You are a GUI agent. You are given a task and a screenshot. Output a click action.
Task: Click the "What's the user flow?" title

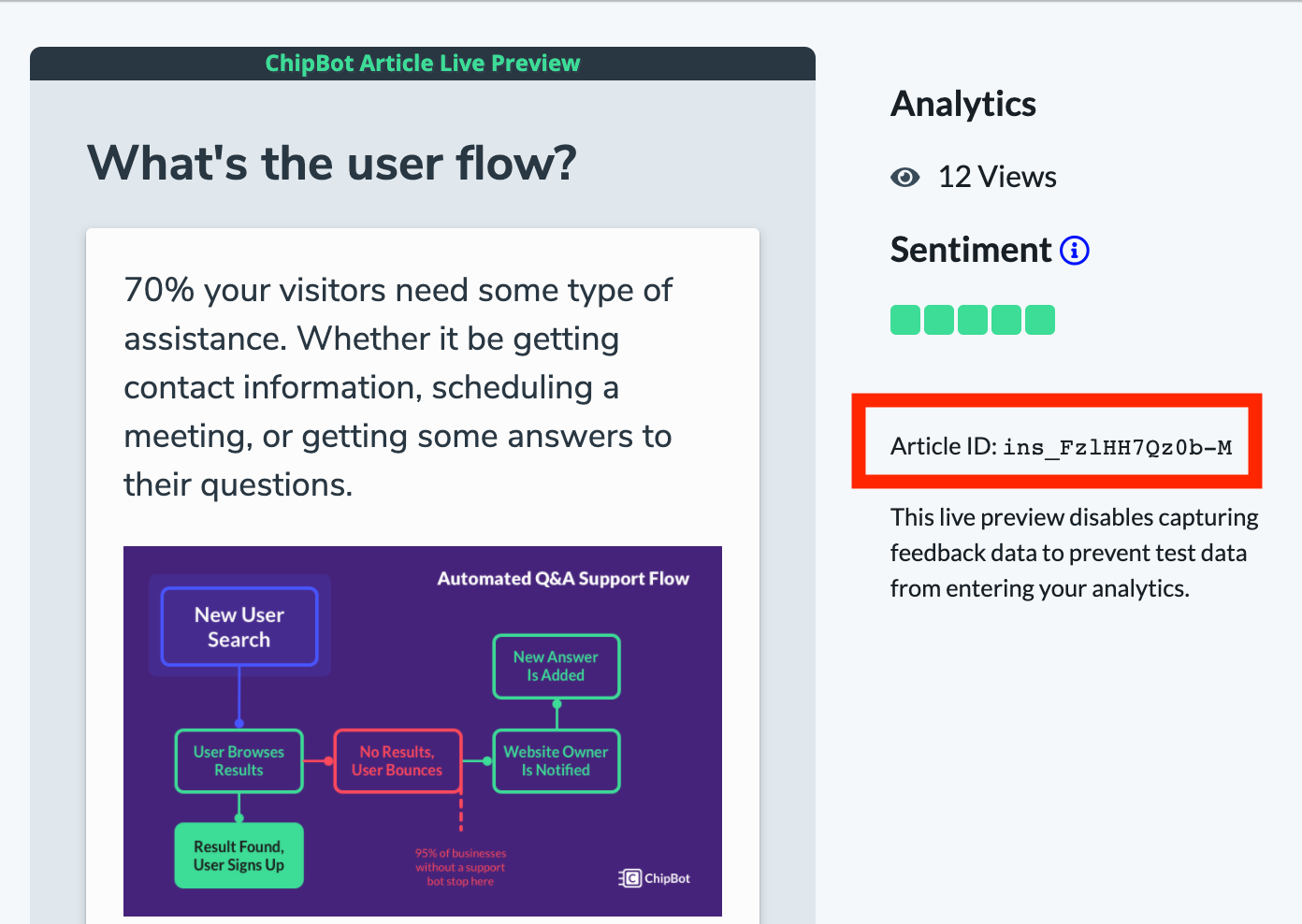point(332,164)
